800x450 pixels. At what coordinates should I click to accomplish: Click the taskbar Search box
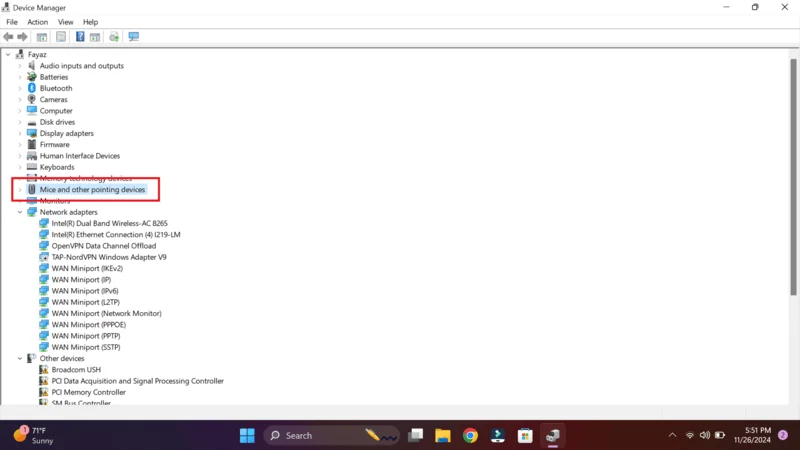point(331,435)
